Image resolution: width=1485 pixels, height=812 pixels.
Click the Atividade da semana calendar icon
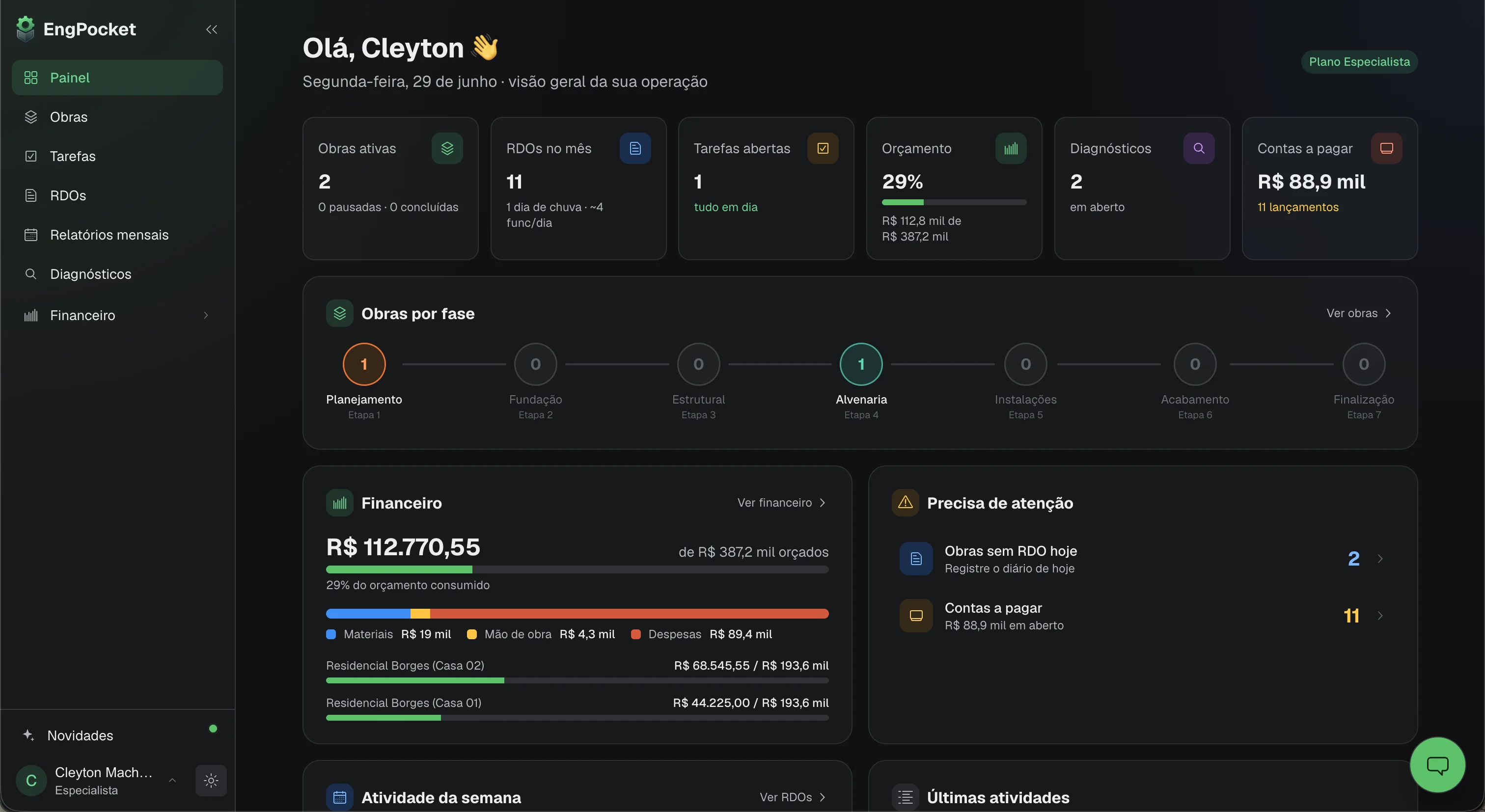pos(339,798)
